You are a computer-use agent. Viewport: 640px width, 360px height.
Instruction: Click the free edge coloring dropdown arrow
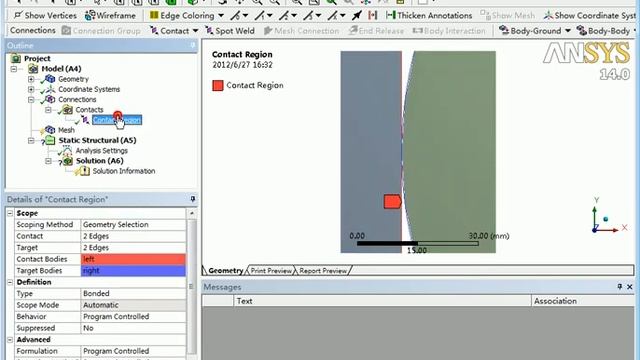246,16
